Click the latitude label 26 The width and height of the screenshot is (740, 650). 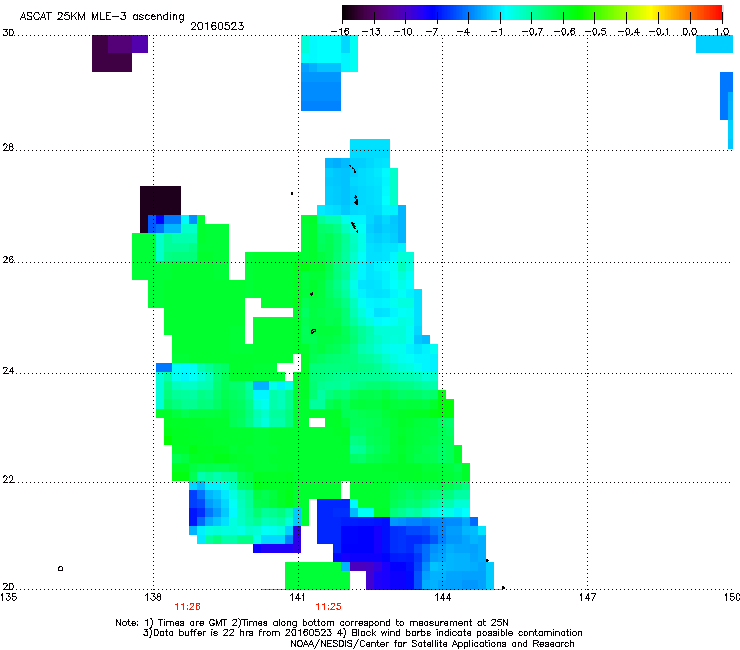point(8,260)
